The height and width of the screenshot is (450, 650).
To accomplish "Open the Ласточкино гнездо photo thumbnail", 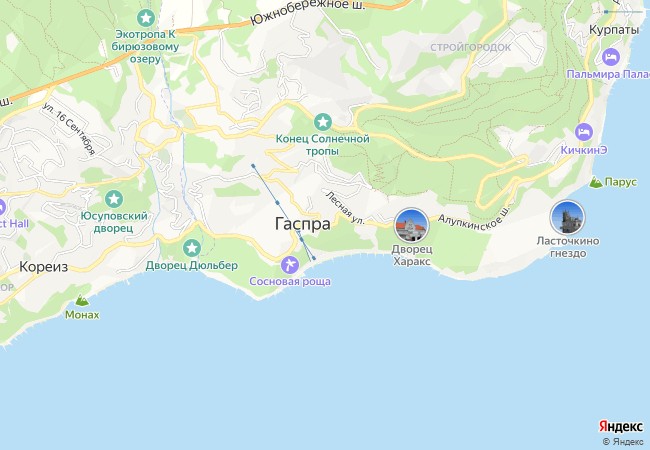I will (567, 217).
